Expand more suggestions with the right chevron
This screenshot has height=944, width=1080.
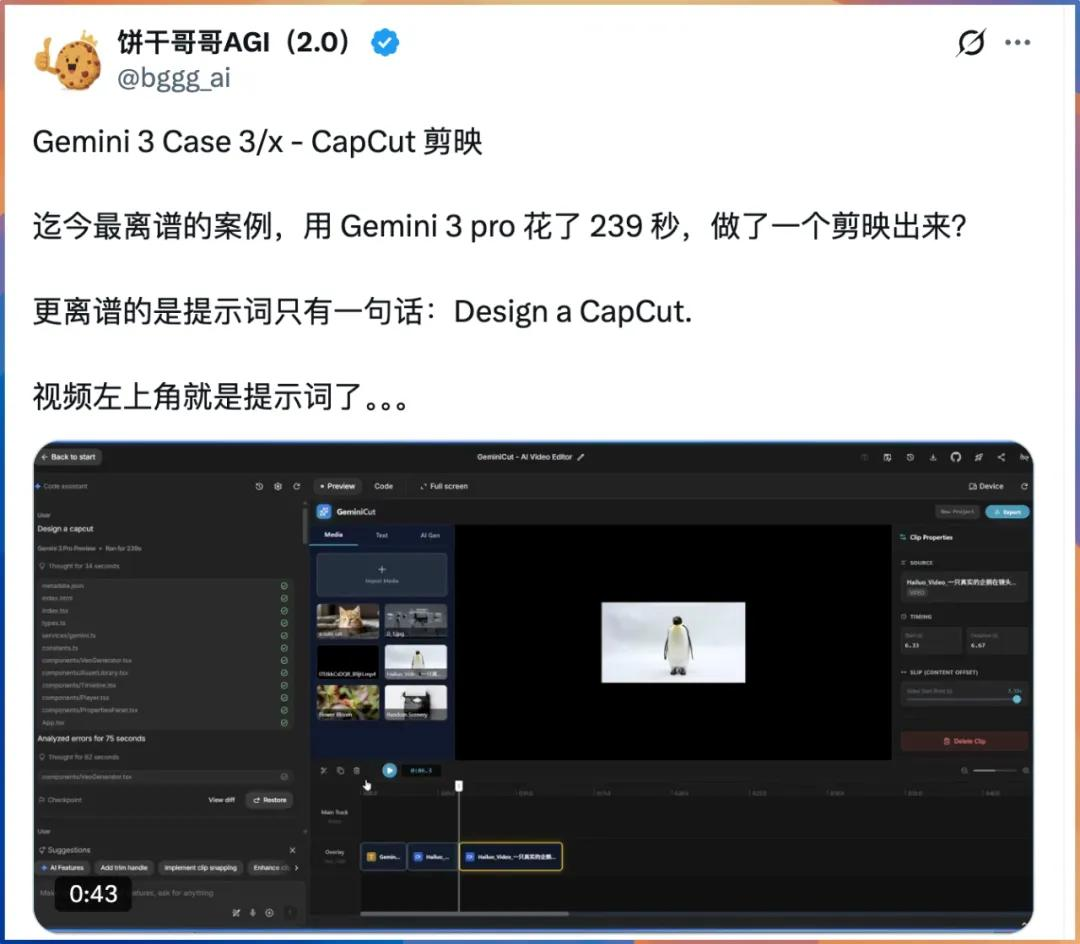click(x=297, y=867)
